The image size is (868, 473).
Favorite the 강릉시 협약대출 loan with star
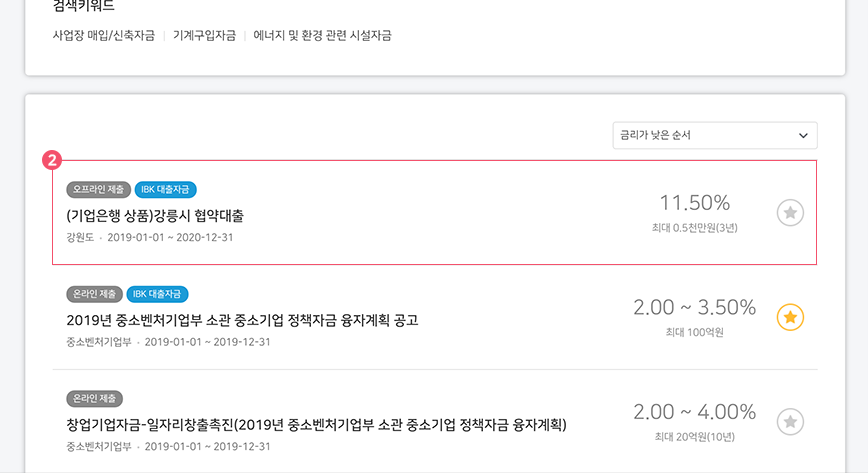coord(790,213)
